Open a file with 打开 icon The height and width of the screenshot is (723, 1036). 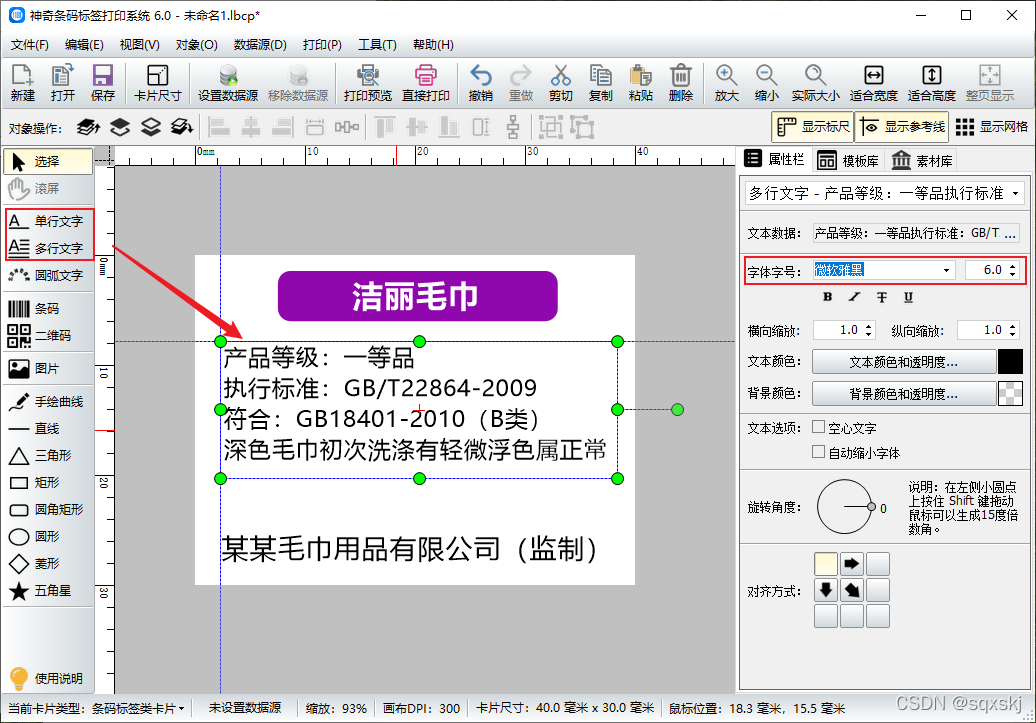pos(63,83)
